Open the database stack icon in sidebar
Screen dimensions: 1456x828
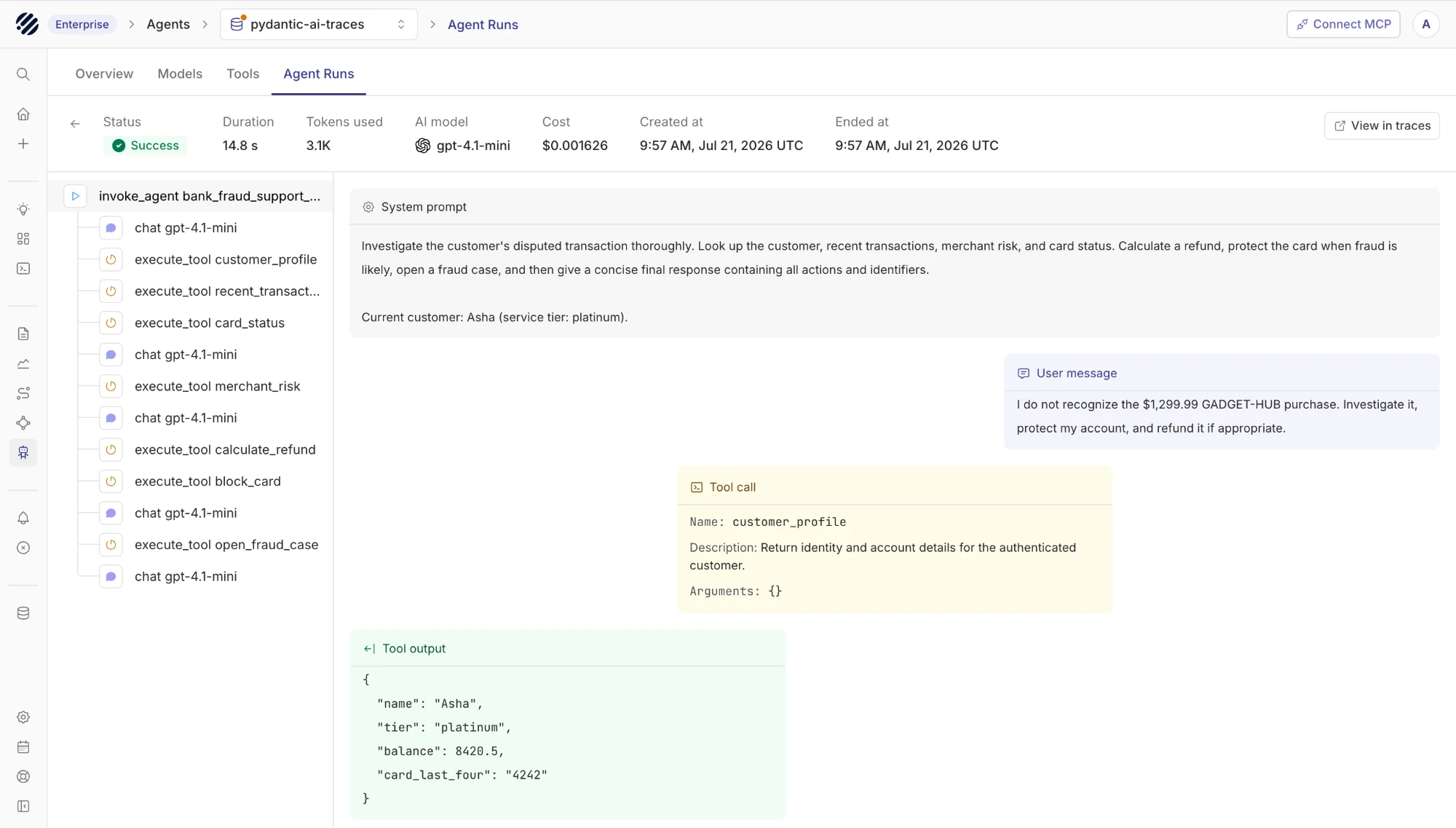[23, 614]
